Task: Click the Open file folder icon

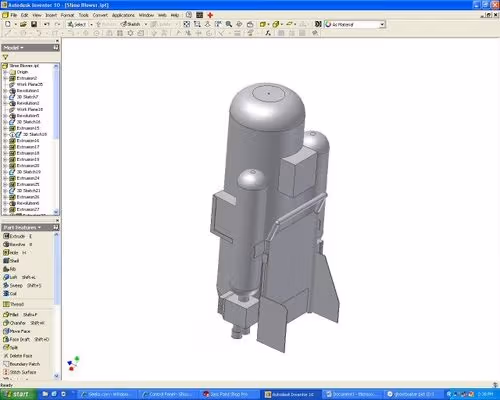Action: (x=23, y=24)
